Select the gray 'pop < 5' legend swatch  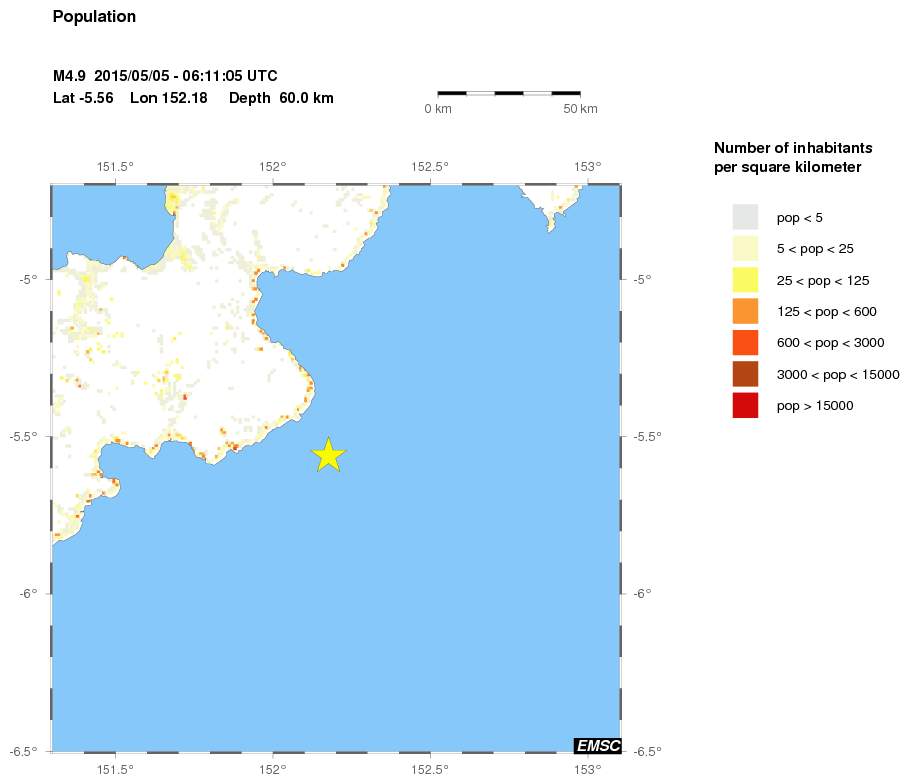(745, 217)
